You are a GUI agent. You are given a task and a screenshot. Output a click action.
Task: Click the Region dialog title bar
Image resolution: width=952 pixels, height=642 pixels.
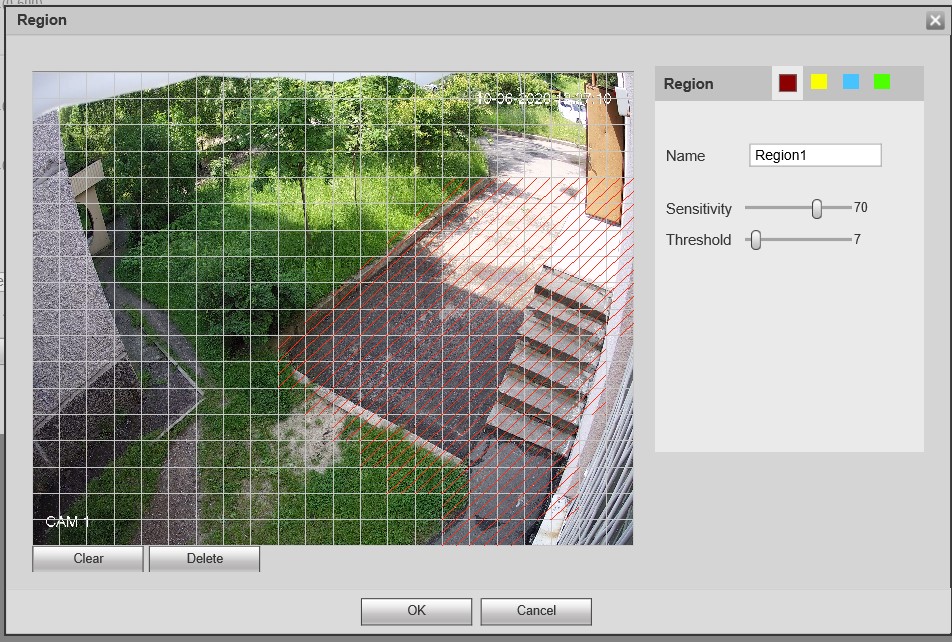click(x=400, y=21)
